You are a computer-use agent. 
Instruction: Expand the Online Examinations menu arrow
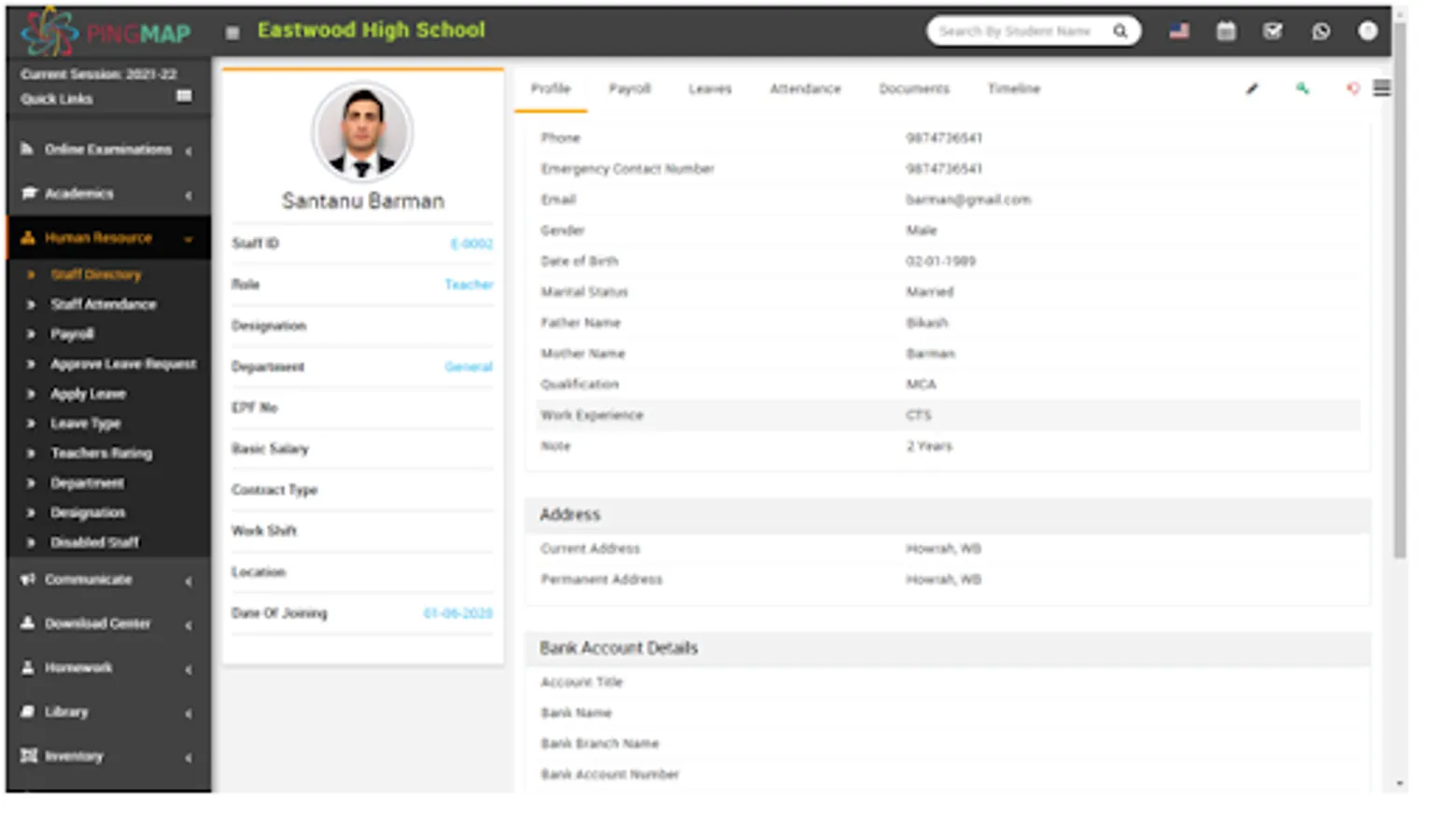coord(189,150)
